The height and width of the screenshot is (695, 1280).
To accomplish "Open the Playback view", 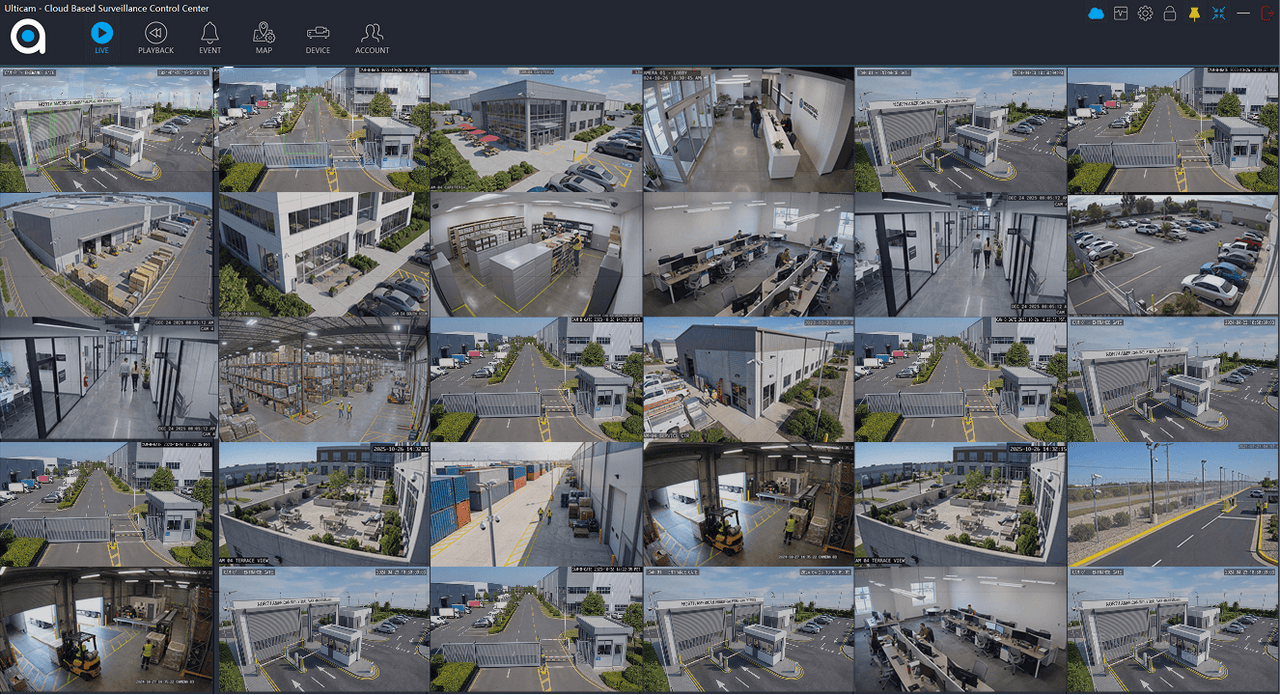I will [156, 37].
